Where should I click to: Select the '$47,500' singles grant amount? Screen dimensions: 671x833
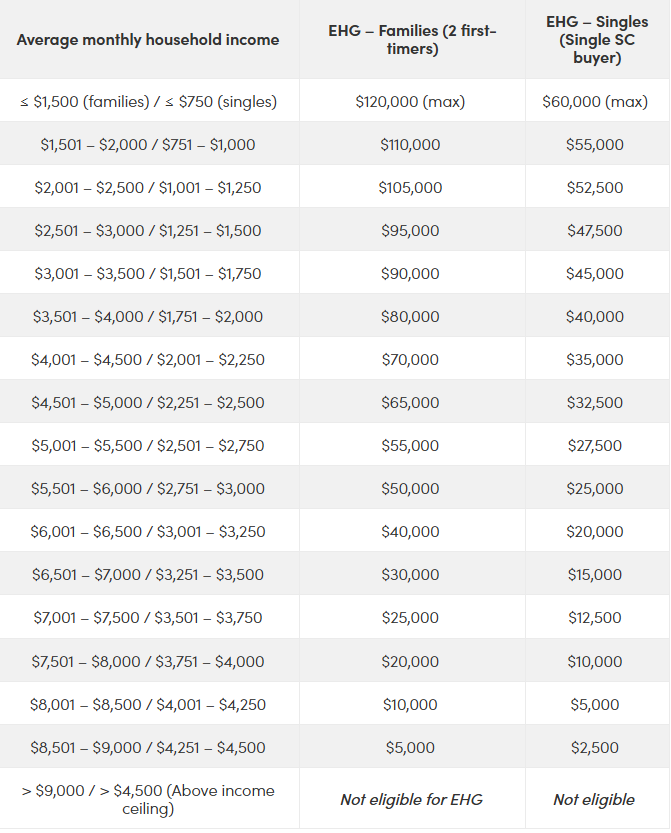(595, 231)
